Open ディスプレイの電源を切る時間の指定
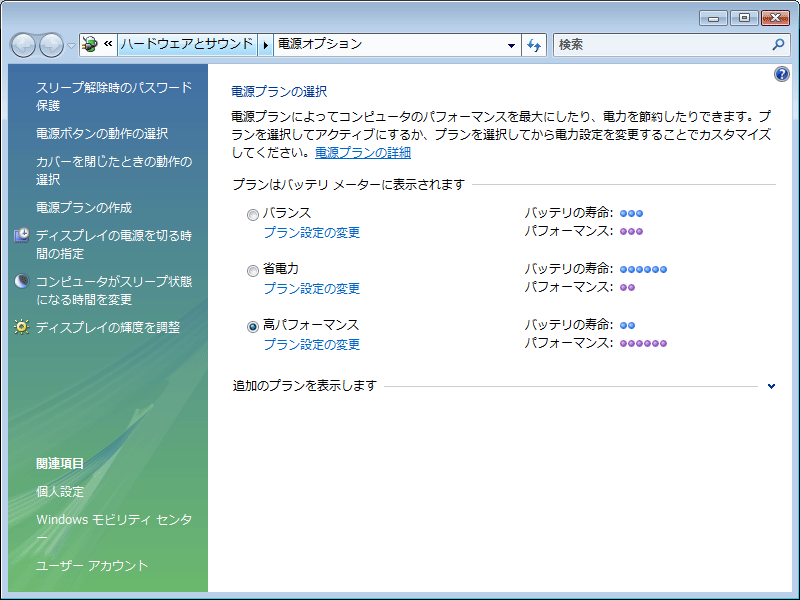Image resolution: width=800 pixels, height=600 pixels. pyautogui.click(x=114, y=244)
